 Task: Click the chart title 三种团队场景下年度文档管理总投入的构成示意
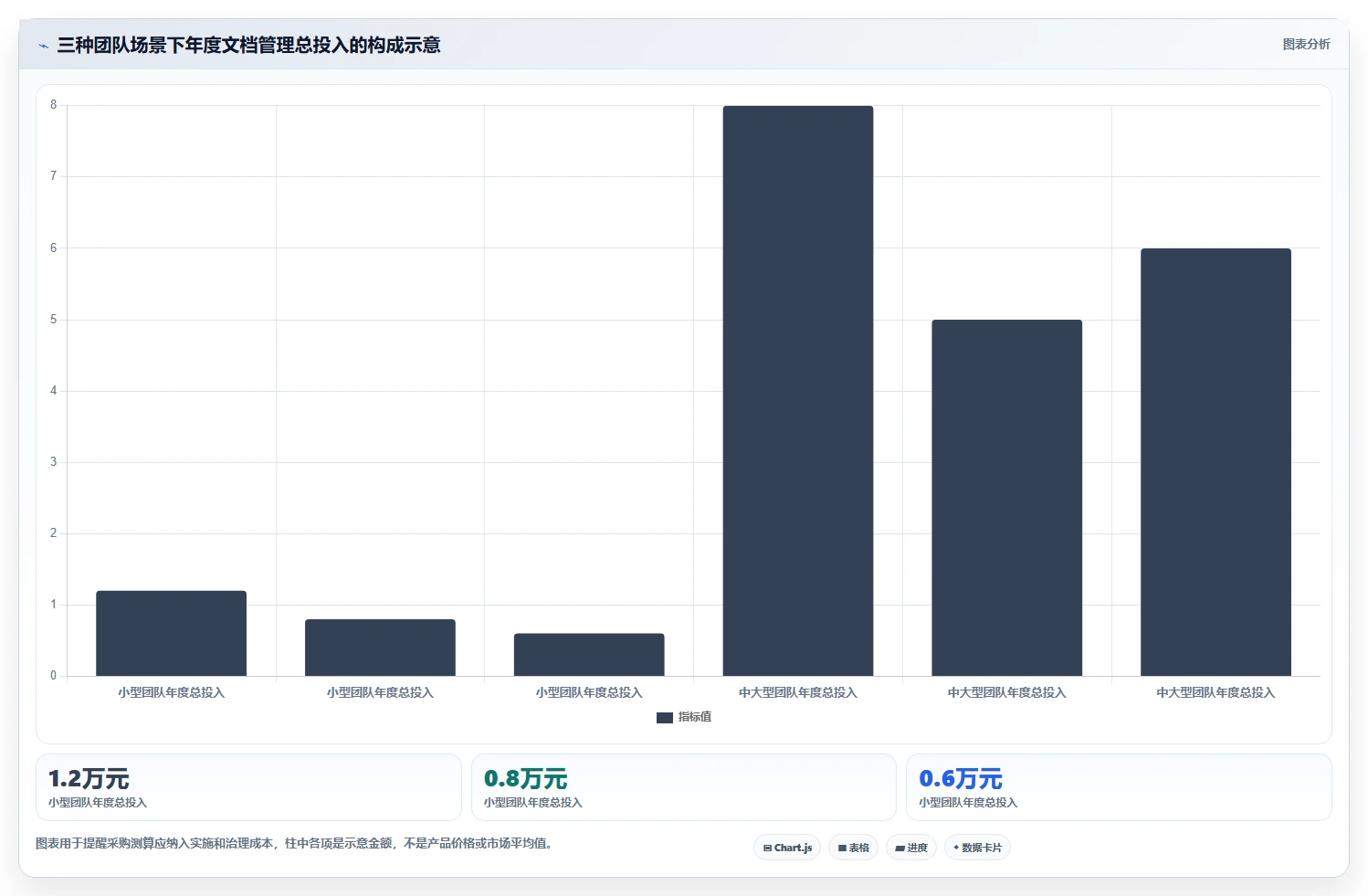tap(248, 45)
